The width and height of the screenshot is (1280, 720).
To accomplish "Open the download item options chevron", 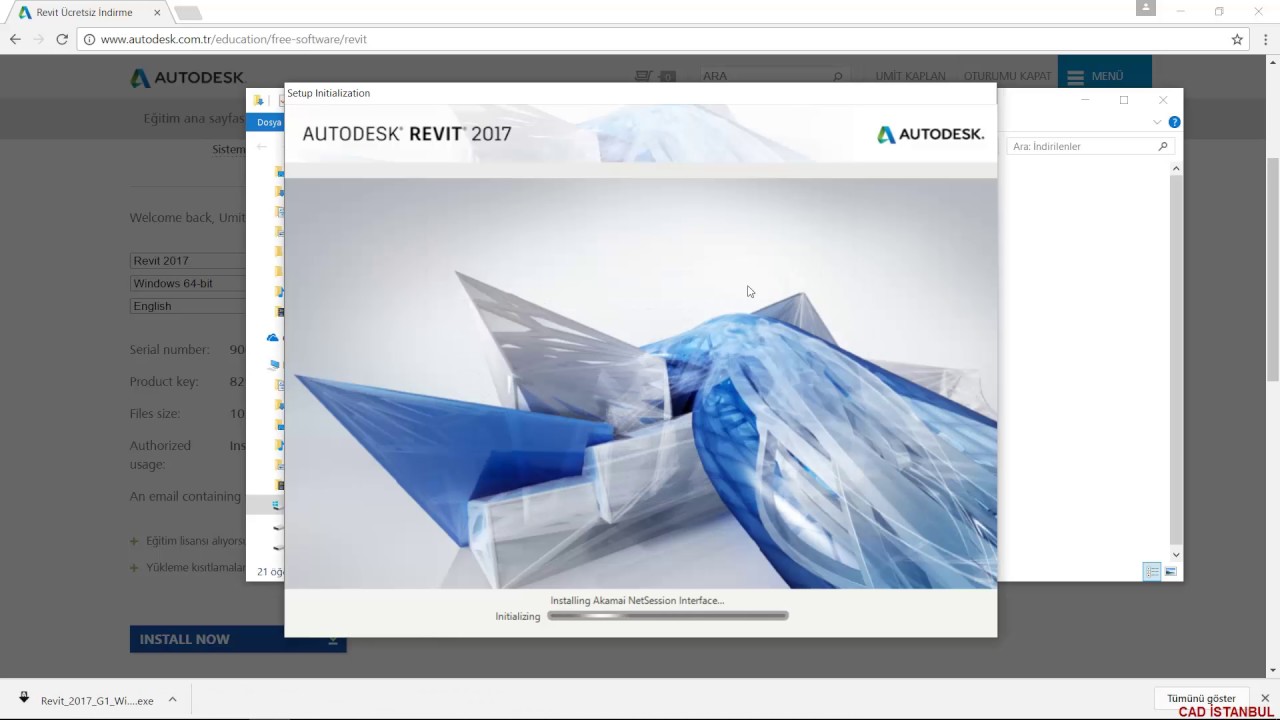I will coord(172,700).
